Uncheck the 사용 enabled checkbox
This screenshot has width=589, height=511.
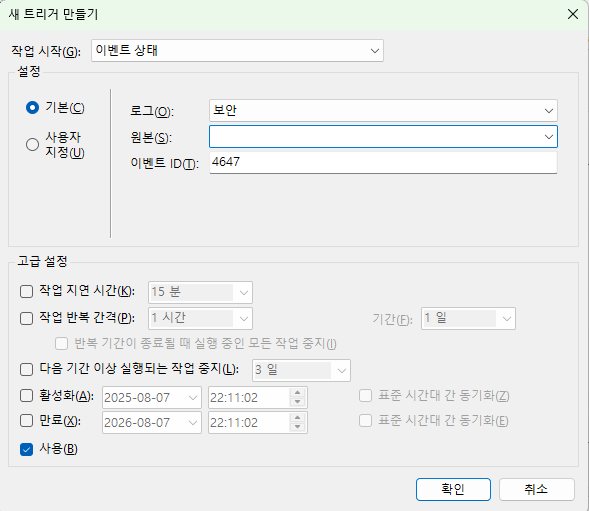[x=26, y=449]
